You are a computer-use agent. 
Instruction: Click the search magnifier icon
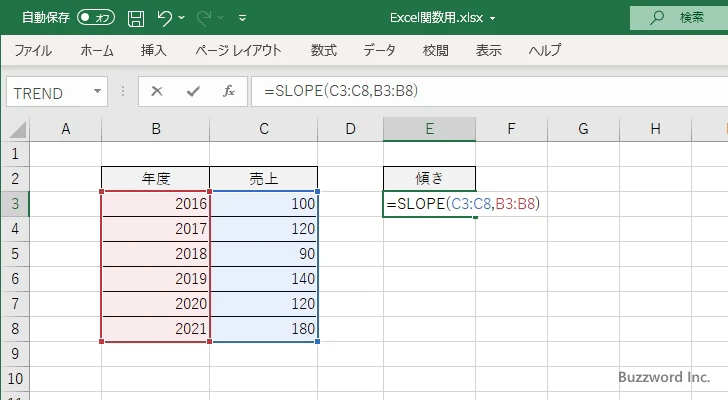pos(656,18)
